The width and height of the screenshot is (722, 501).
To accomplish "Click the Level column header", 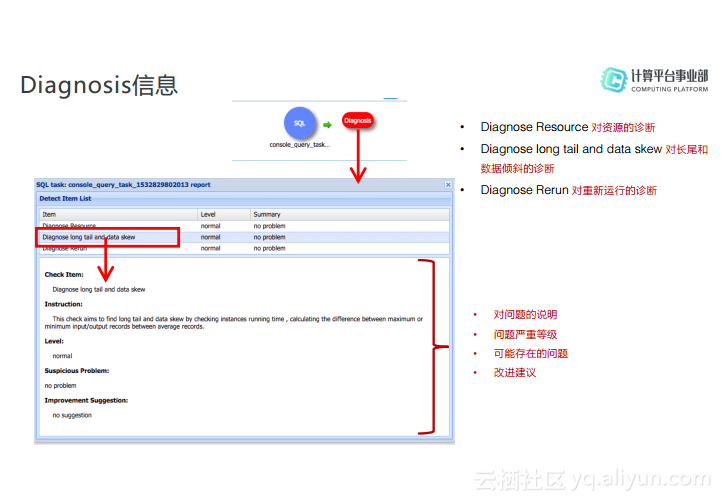I will 224,215.
